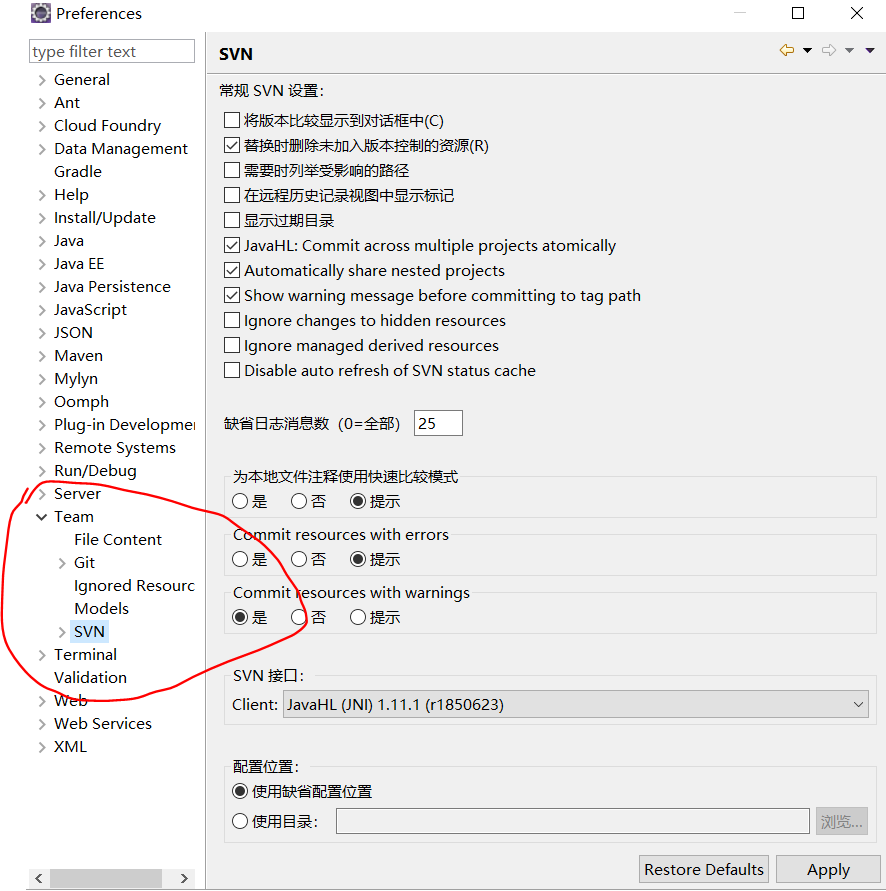This screenshot has height=891, width=886.
Task: Select 是 for Commit resources with errors
Action: tap(240, 559)
